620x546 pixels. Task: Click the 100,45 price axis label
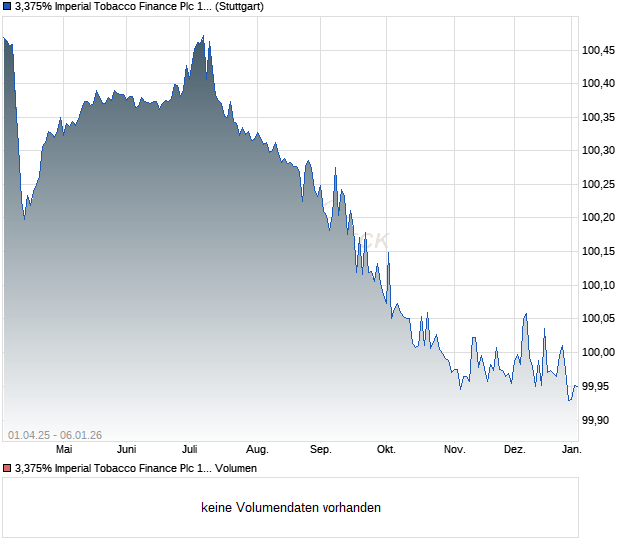click(598, 49)
